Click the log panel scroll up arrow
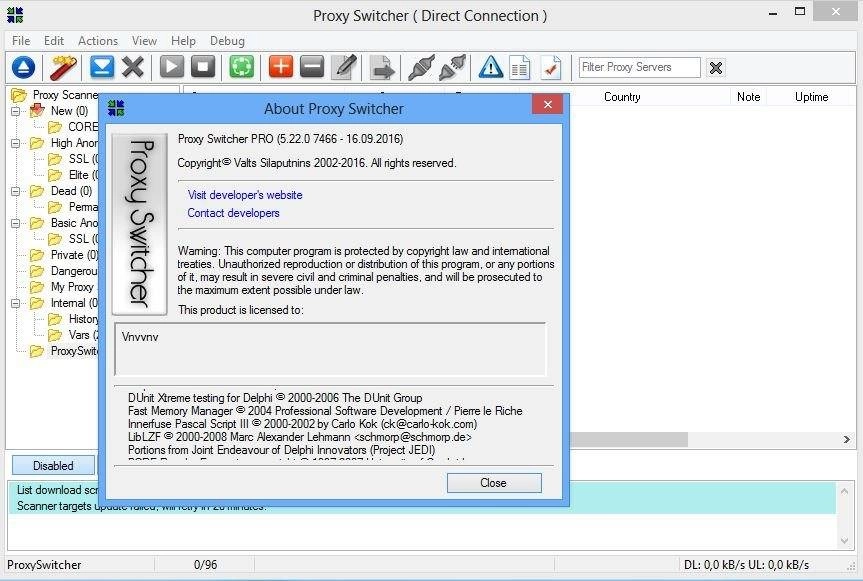The width and height of the screenshot is (863, 581). 844,491
